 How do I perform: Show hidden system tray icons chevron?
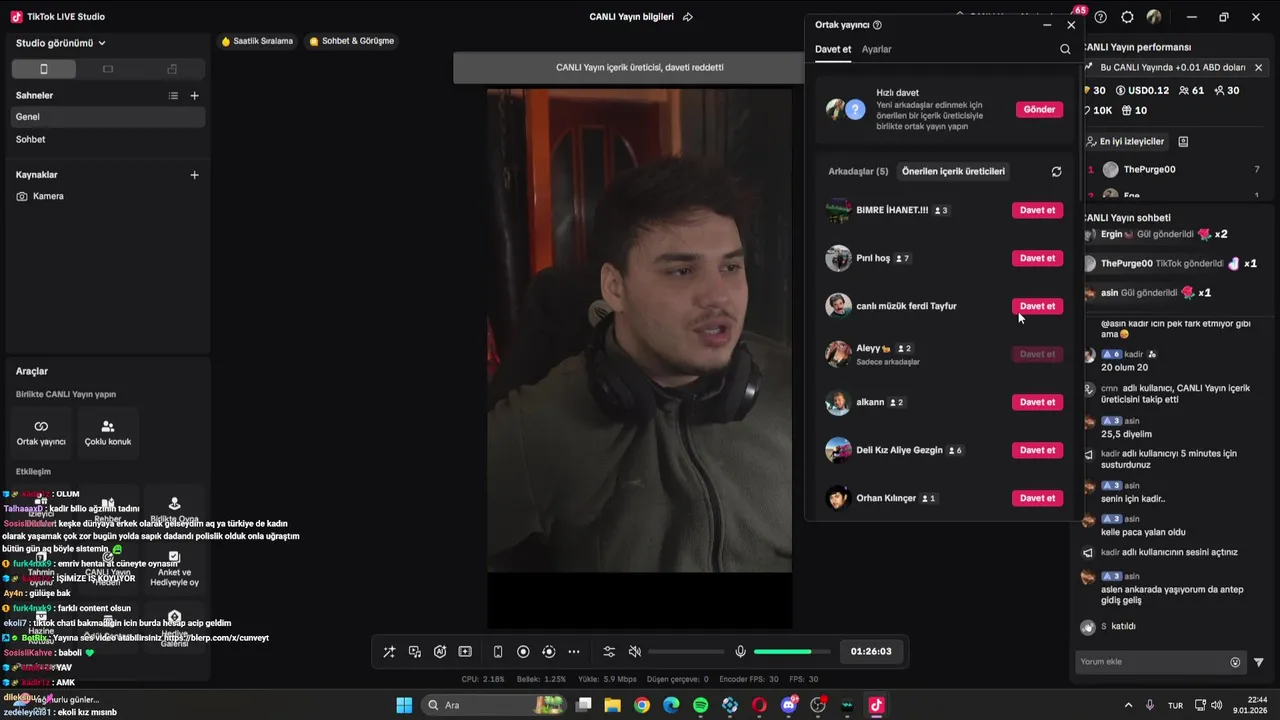tap(1129, 705)
